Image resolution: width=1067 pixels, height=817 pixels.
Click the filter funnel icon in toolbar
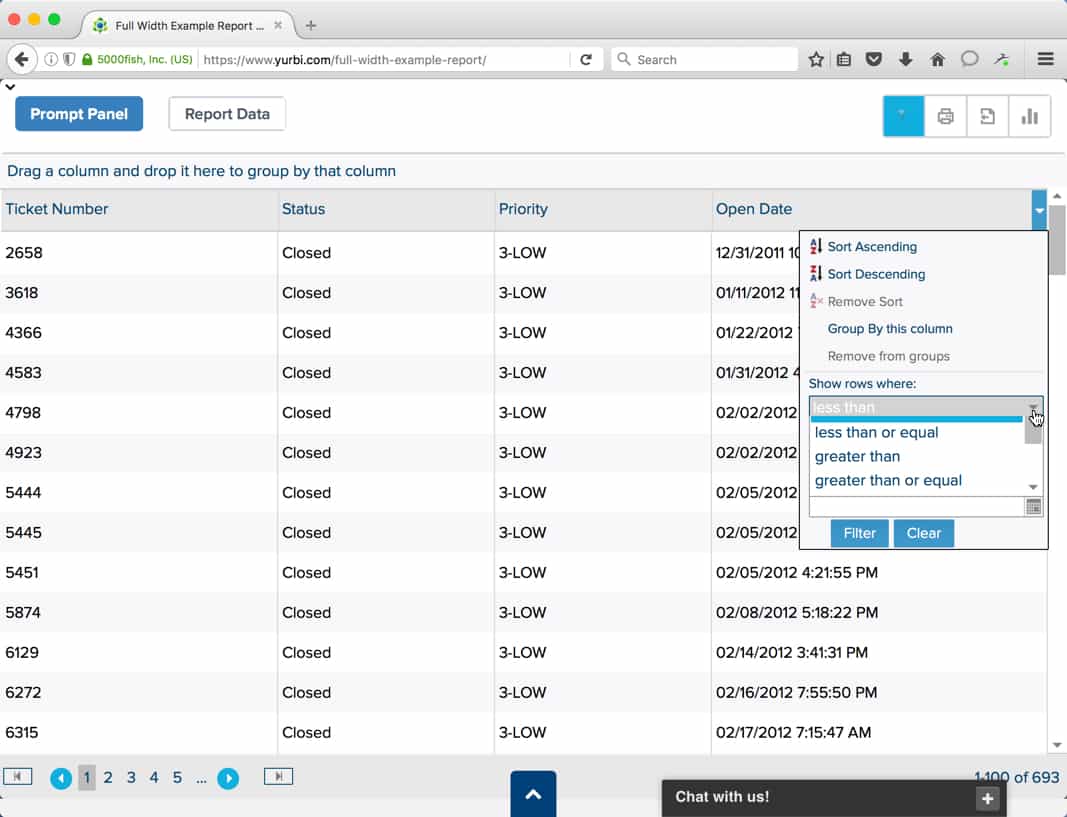pyautogui.click(x=903, y=116)
